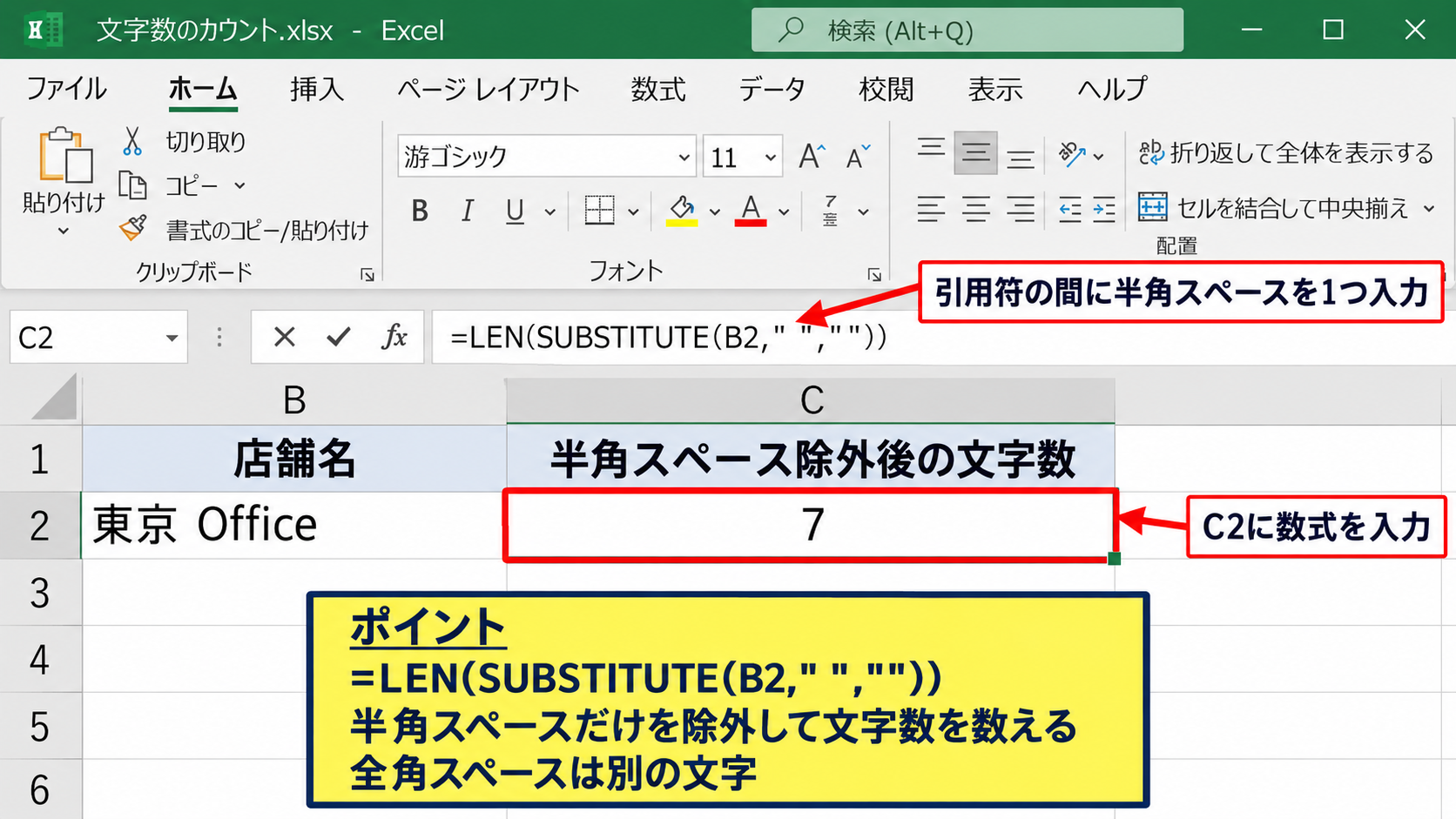Align text right icon
1456x819 pixels.
(1021, 209)
